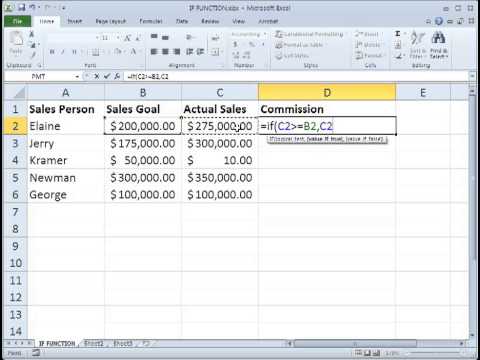Switch to the Insert ribbon tab
This screenshot has height=360, width=480.
tap(75, 21)
